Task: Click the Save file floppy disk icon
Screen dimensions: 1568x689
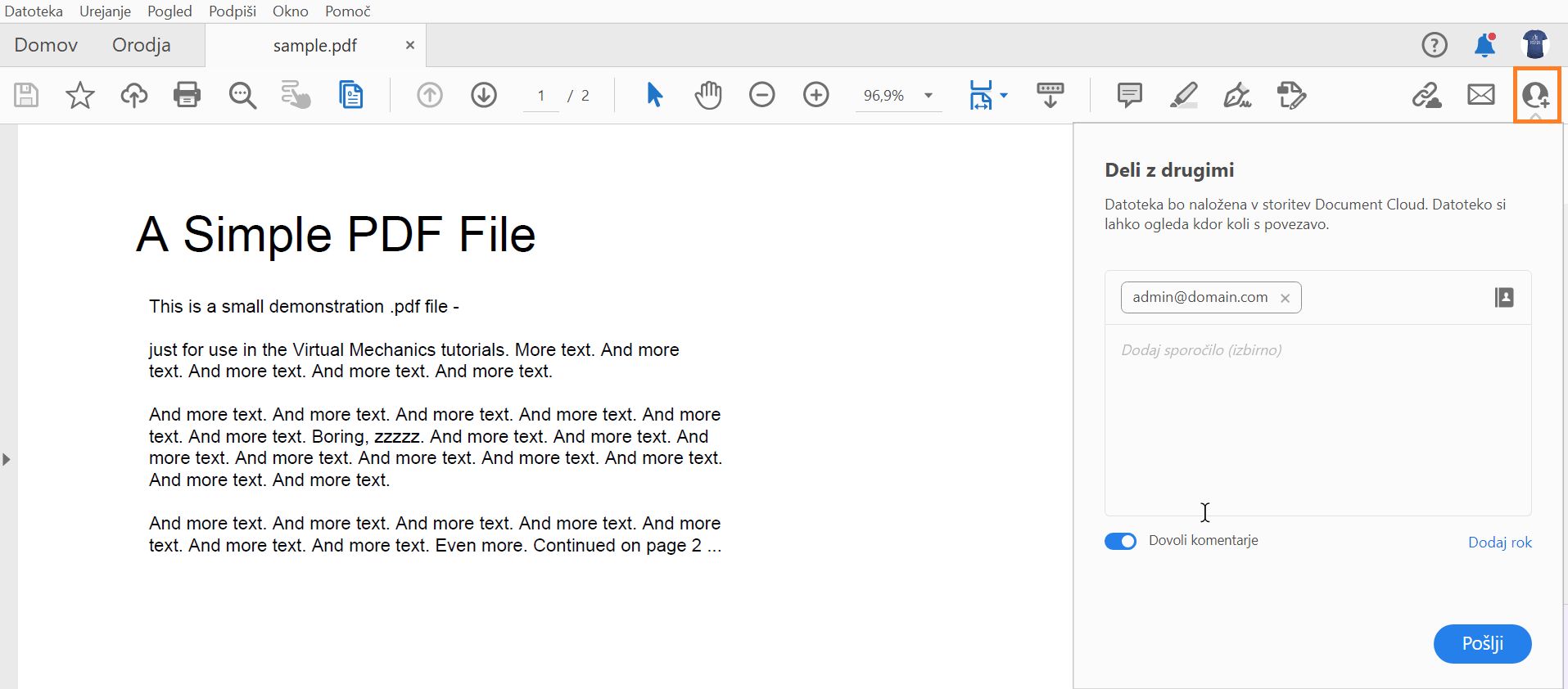Action: pyautogui.click(x=26, y=95)
